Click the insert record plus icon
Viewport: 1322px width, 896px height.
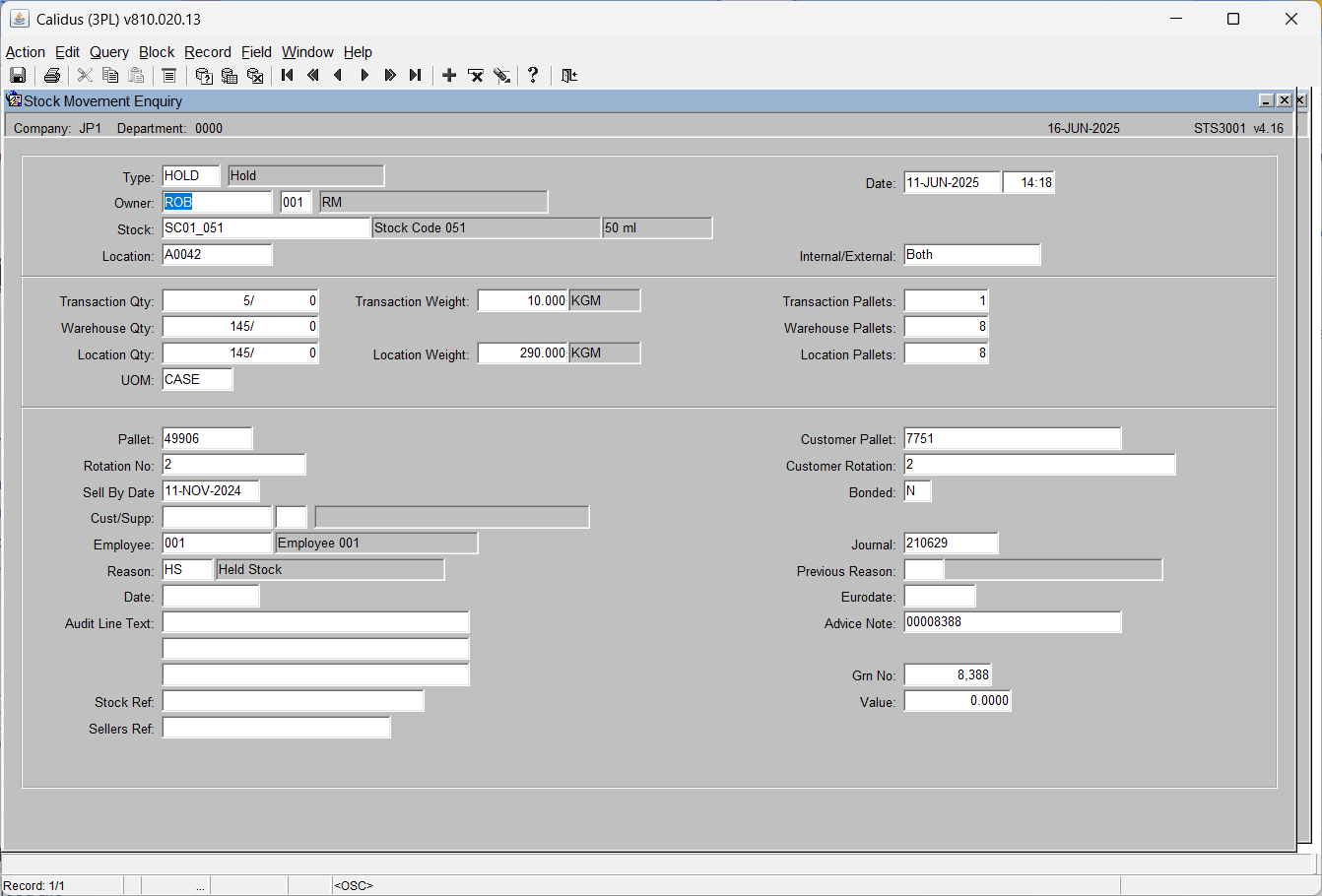point(449,76)
